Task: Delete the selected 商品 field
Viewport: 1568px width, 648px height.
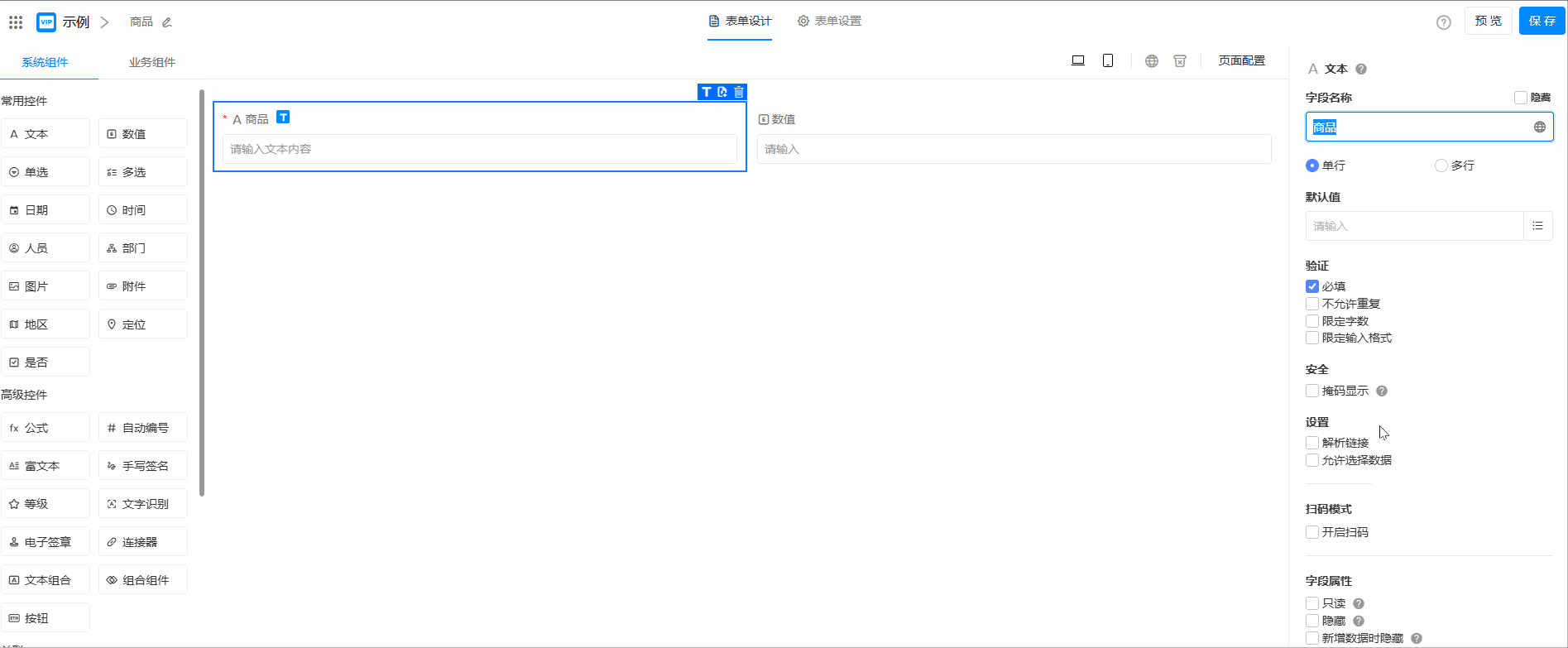Action: [x=739, y=92]
